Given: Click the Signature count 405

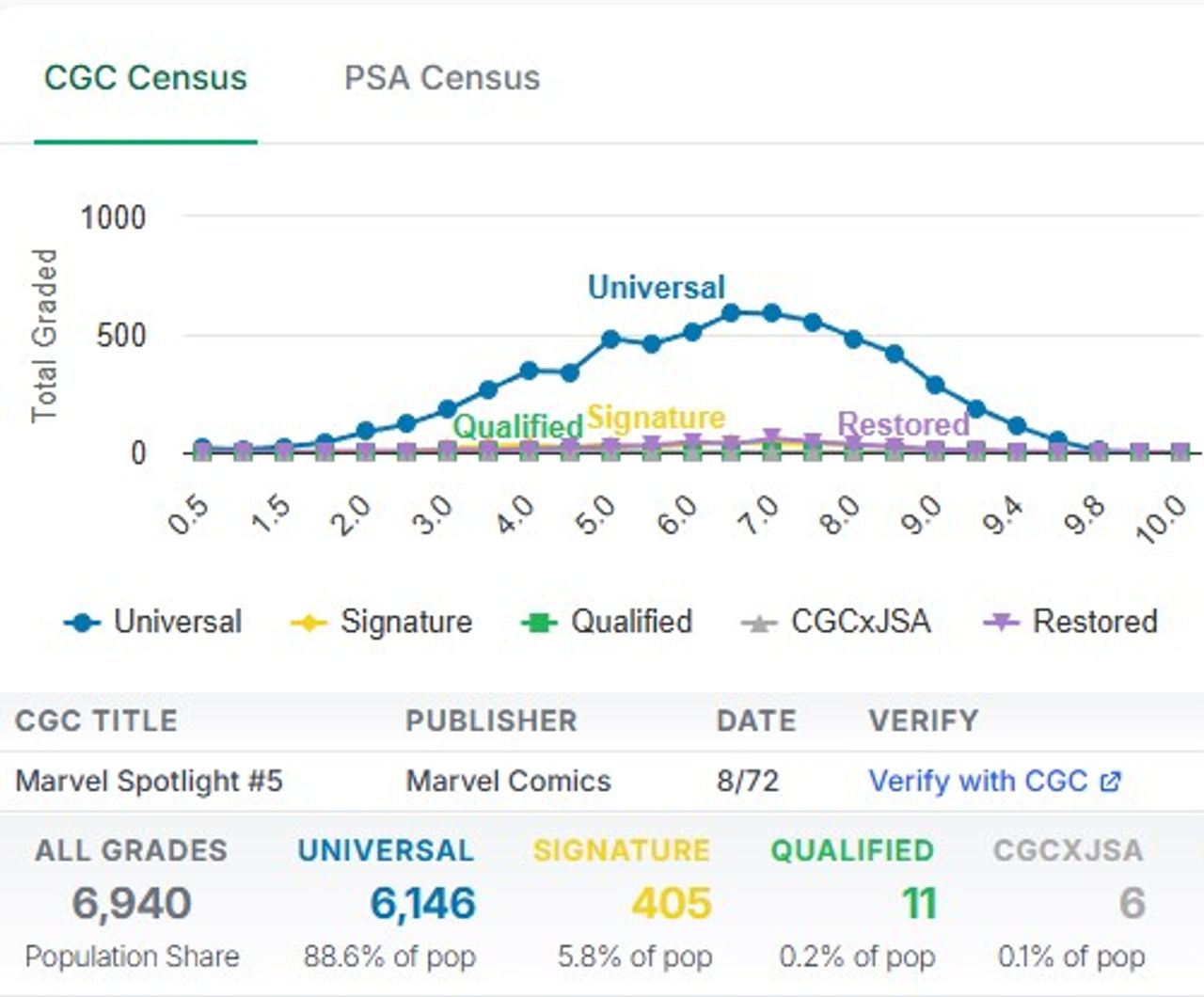Looking at the screenshot, I should [x=671, y=903].
